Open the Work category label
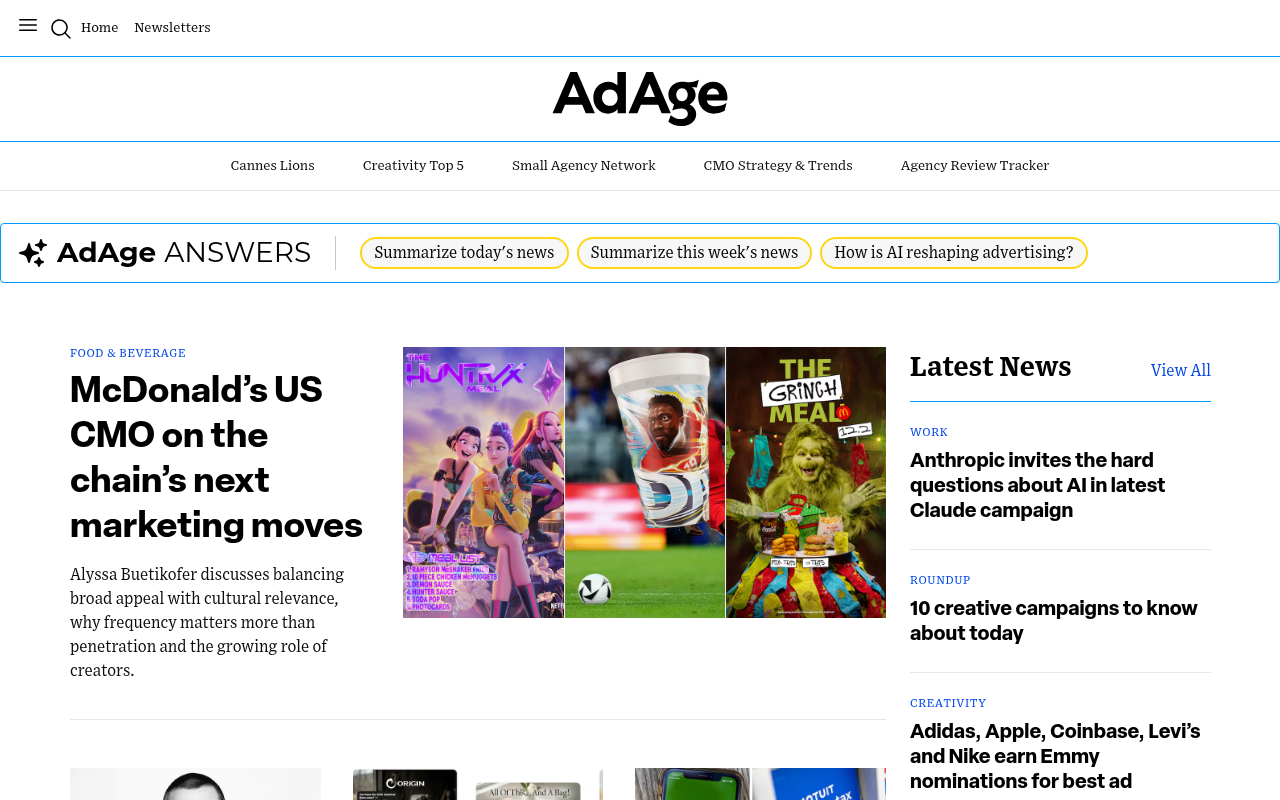Viewport: 1280px width, 800px height. click(929, 432)
